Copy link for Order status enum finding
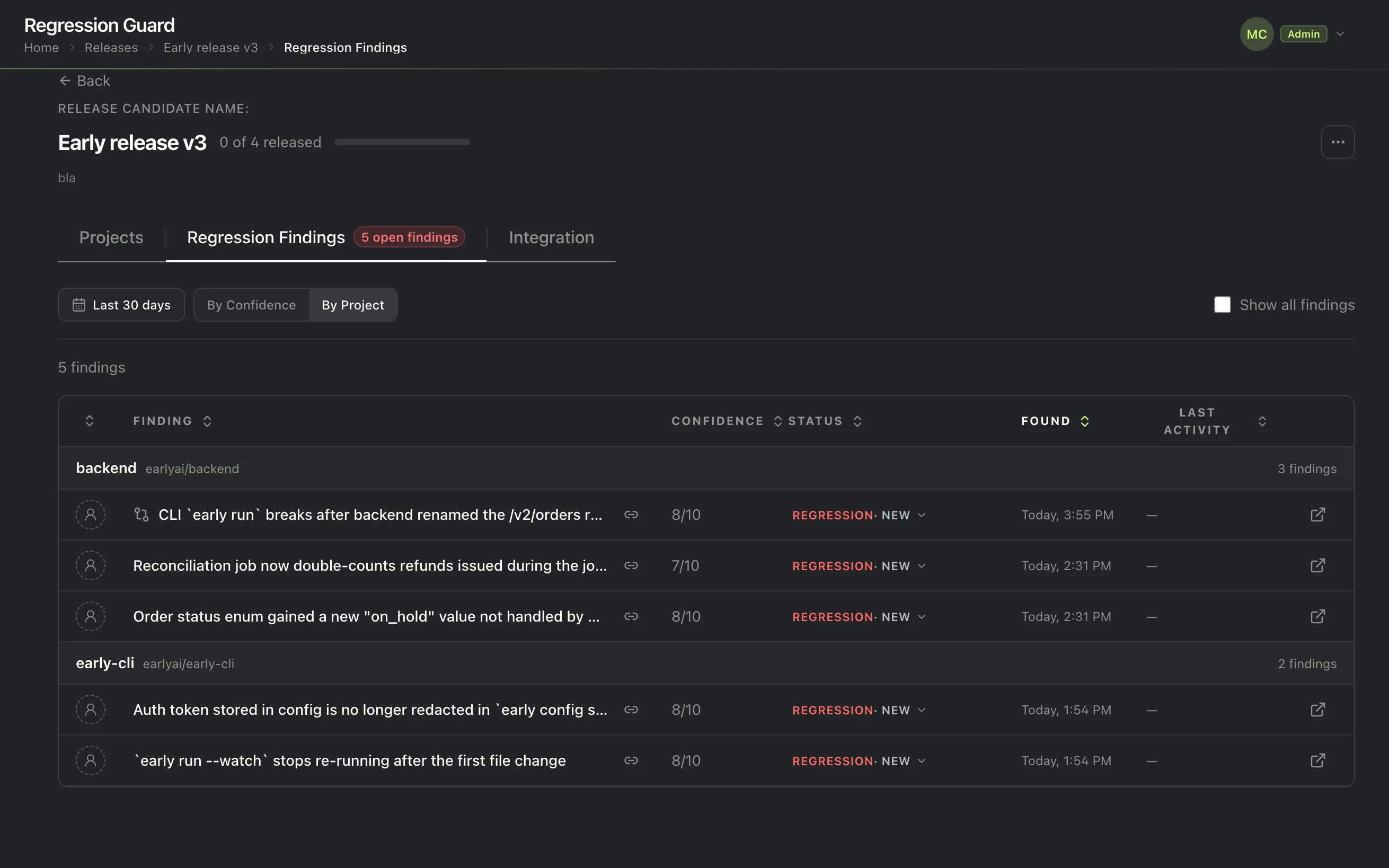This screenshot has height=868, width=1389. click(631, 616)
